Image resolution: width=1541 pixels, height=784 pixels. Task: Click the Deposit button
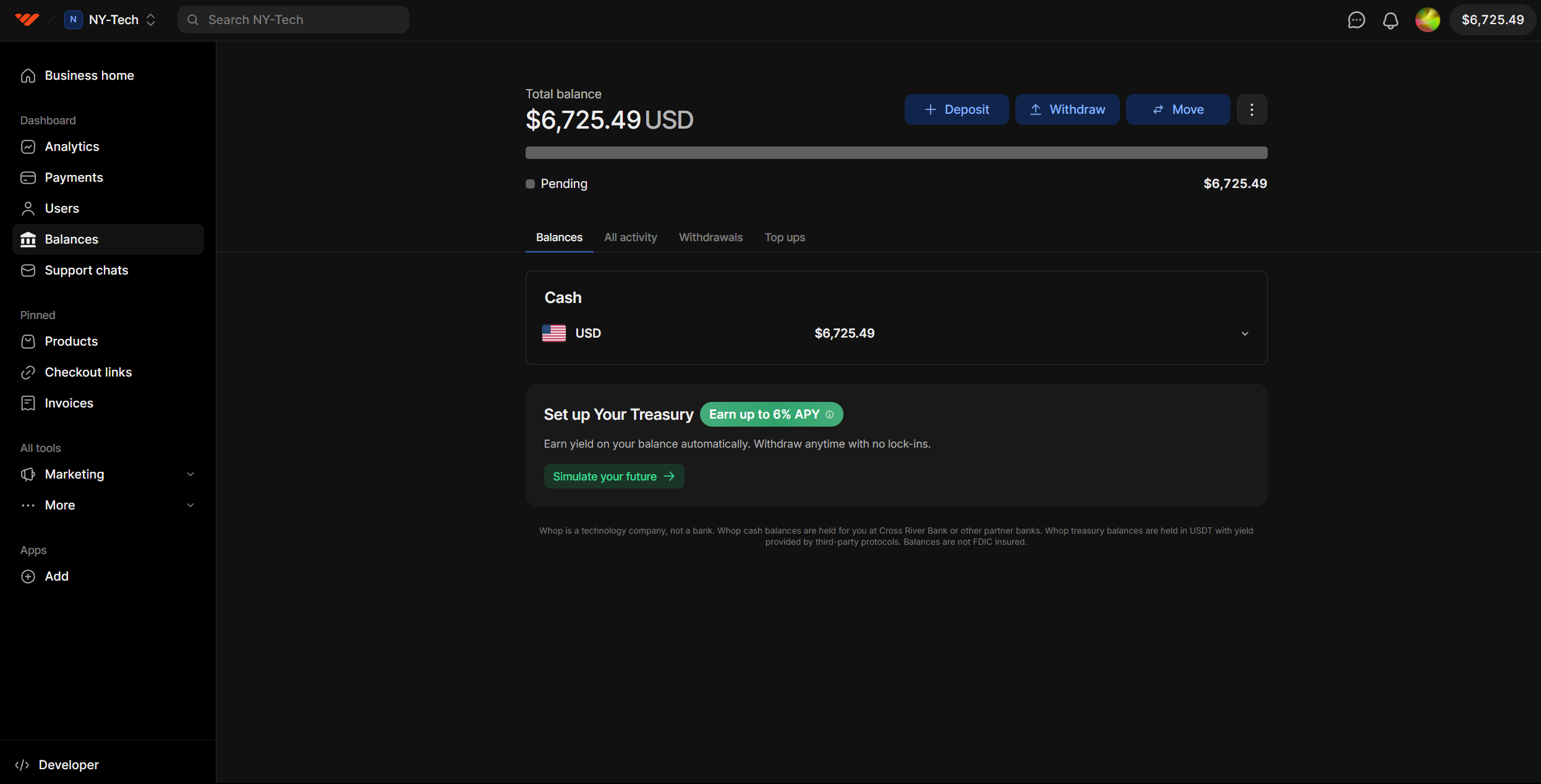tap(956, 109)
